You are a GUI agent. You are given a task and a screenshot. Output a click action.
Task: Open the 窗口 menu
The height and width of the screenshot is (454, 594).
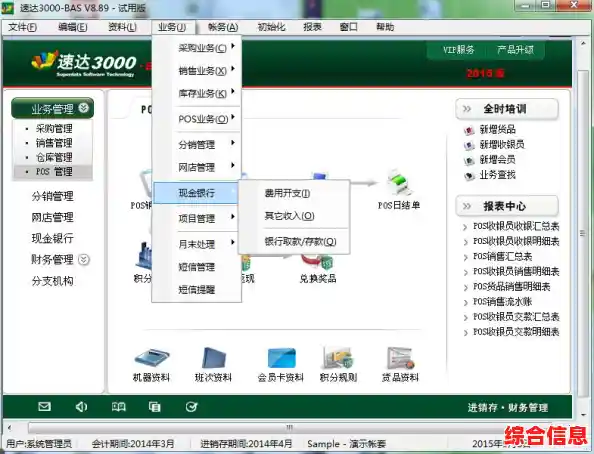point(348,27)
